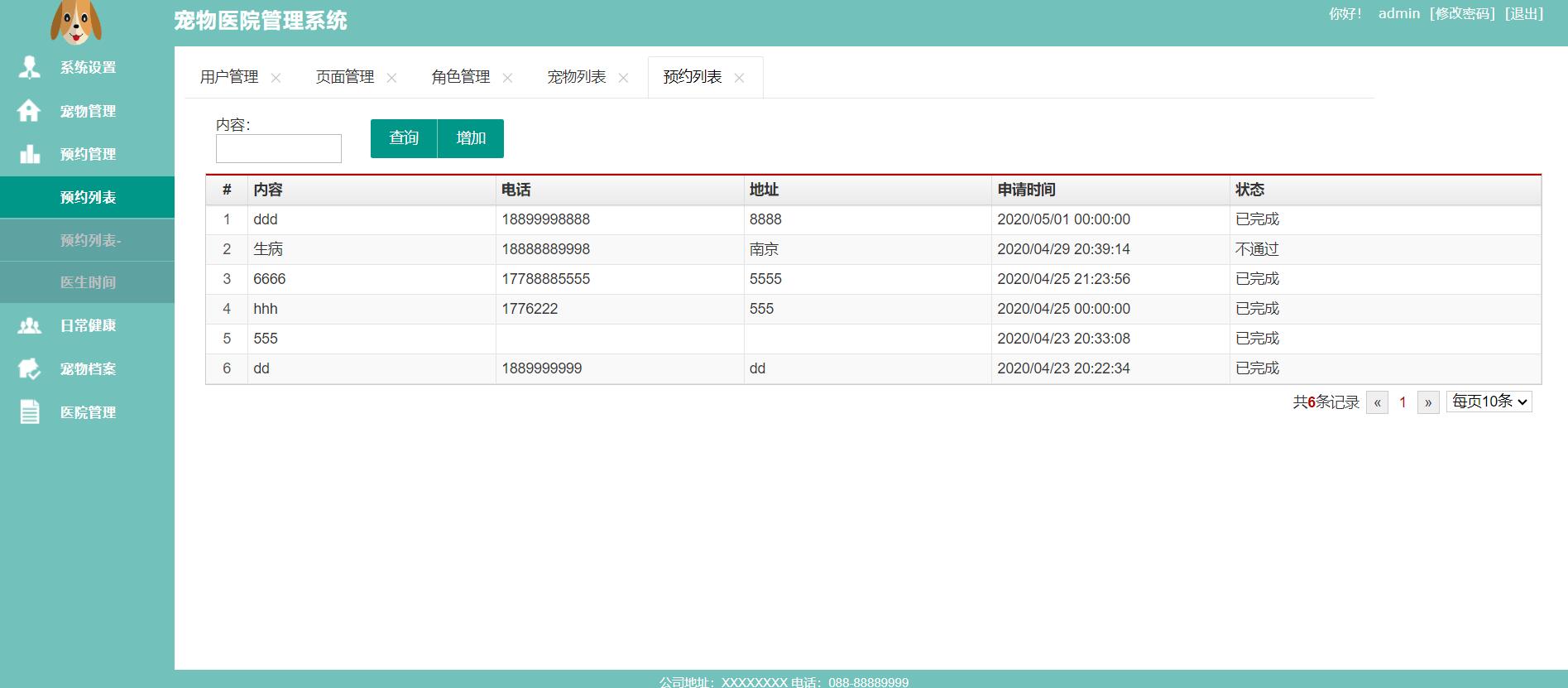Close the 角色管理 tab
This screenshot has height=688, width=1568.
tap(507, 78)
